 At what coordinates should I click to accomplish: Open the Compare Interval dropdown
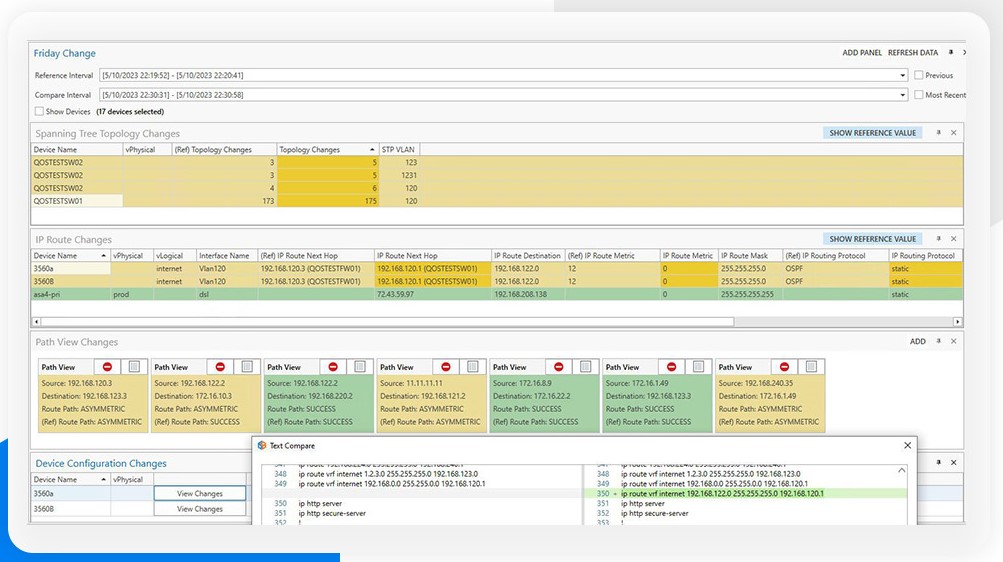point(903,95)
